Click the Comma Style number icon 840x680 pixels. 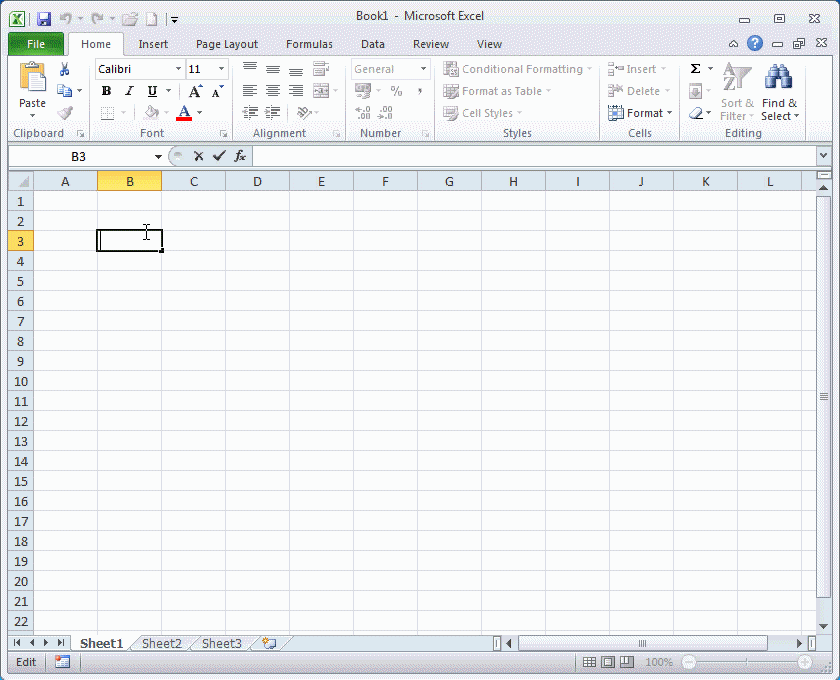point(419,90)
